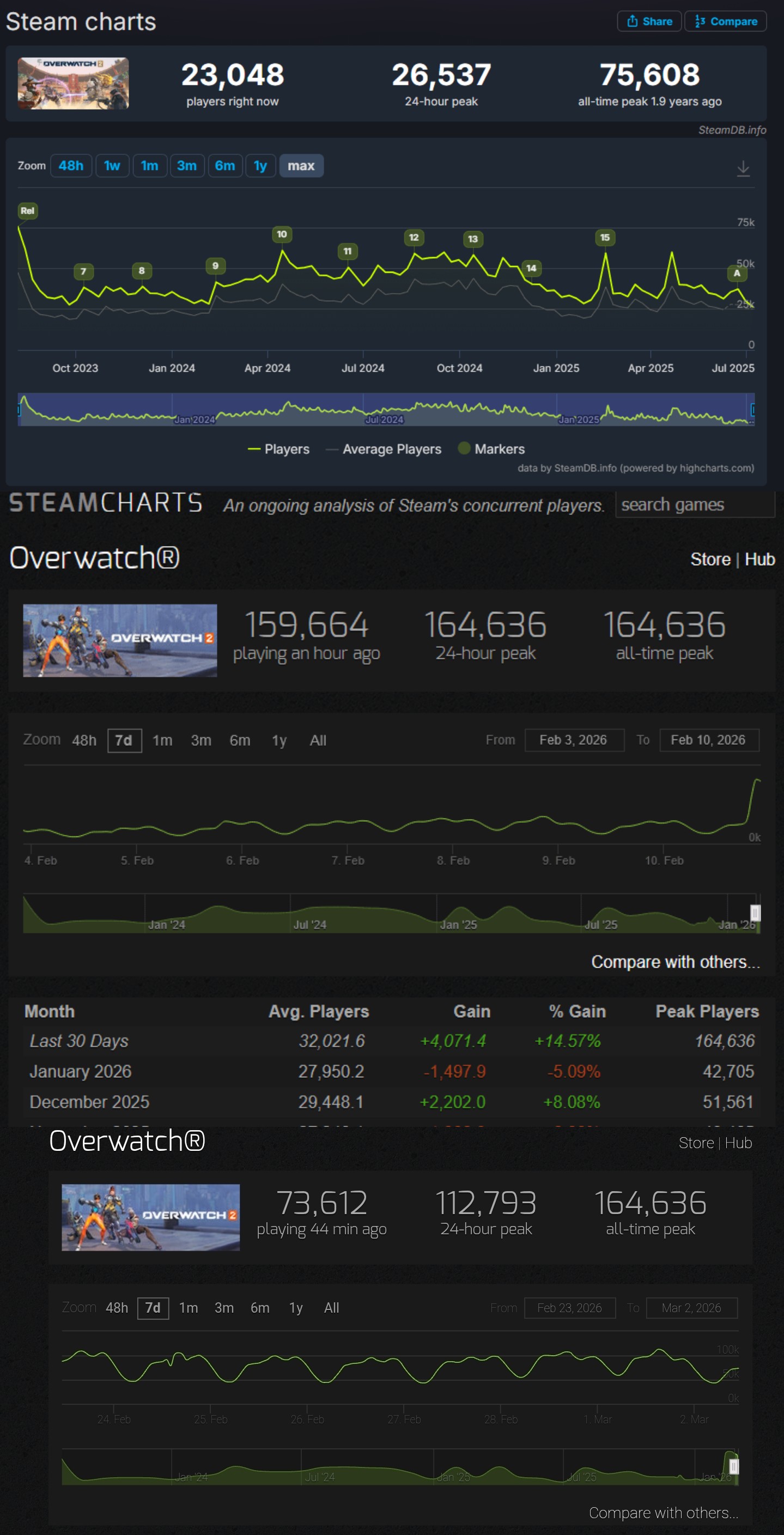This screenshot has height=1535, width=784.
Task: Select the January 2026 row label
Action: [x=81, y=1071]
